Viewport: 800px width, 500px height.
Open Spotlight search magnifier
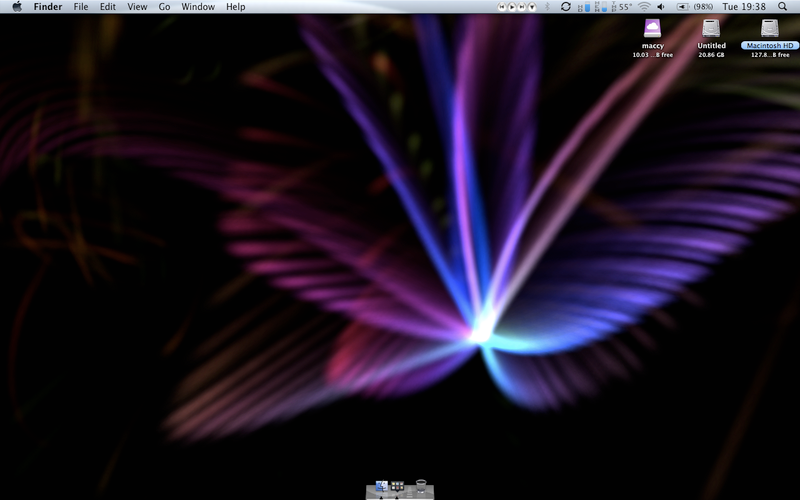click(x=783, y=7)
